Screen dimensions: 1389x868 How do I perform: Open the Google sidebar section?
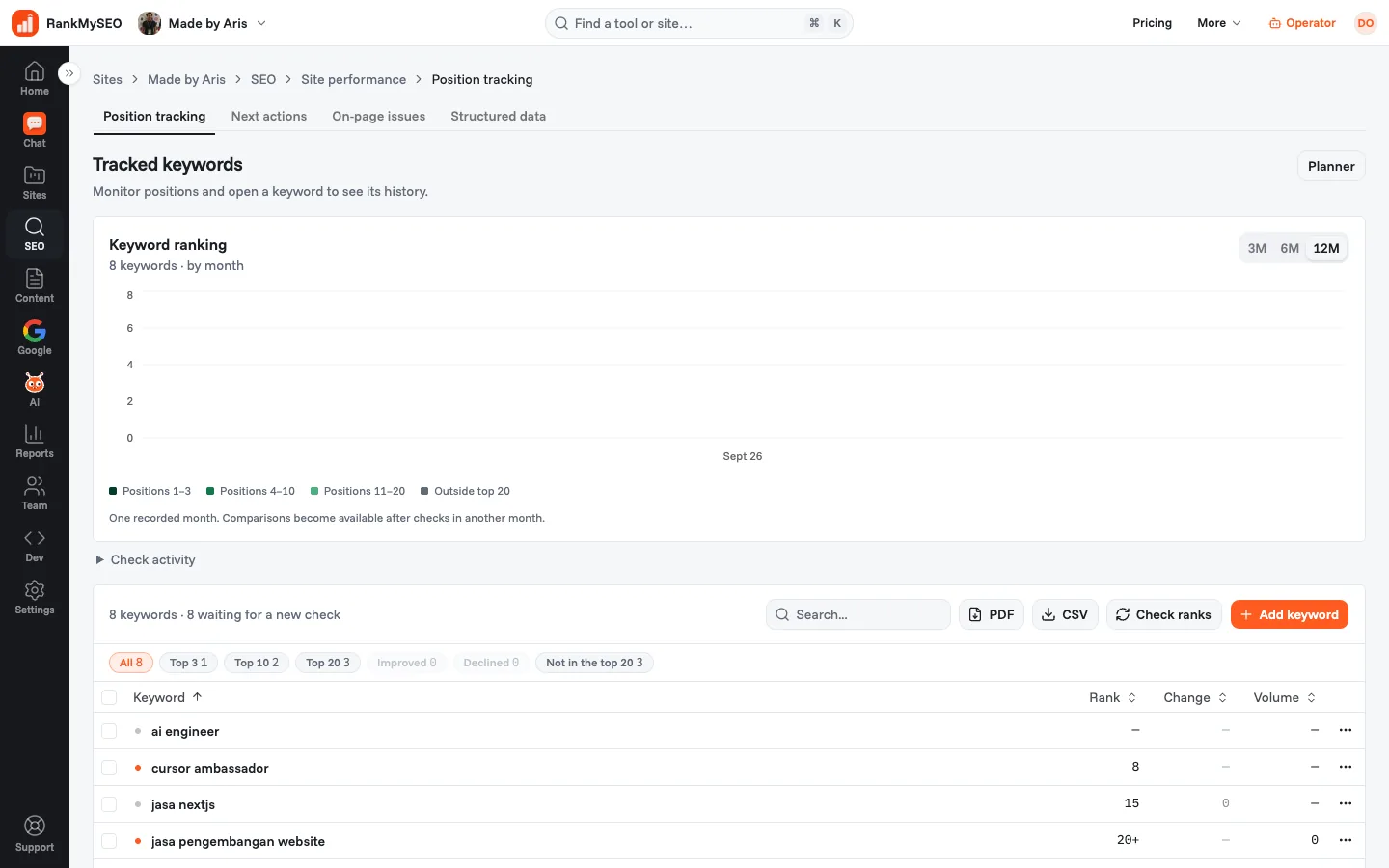[35, 338]
